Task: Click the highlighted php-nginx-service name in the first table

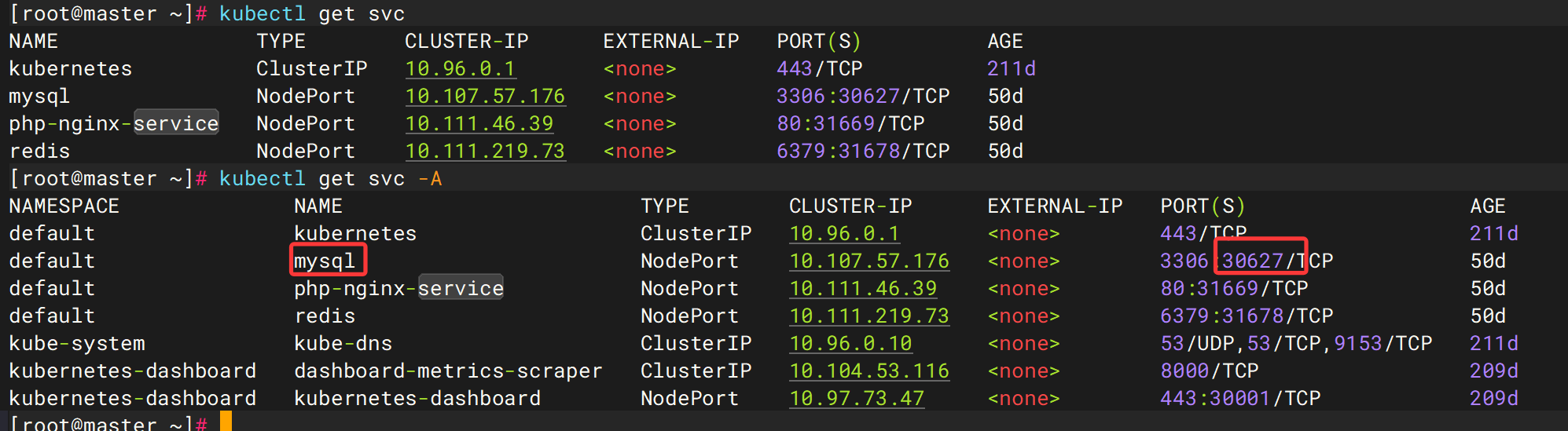Action: tap(114, 123)
